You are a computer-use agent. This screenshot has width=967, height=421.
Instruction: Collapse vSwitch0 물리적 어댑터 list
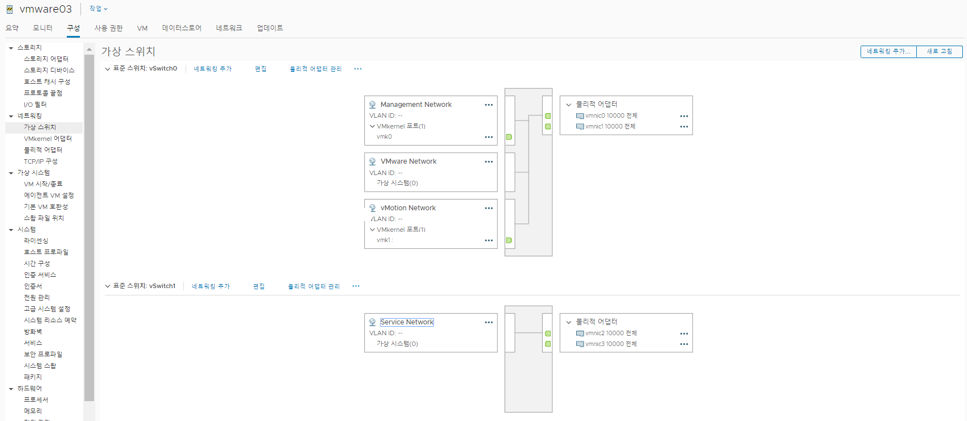pos(569,105)
